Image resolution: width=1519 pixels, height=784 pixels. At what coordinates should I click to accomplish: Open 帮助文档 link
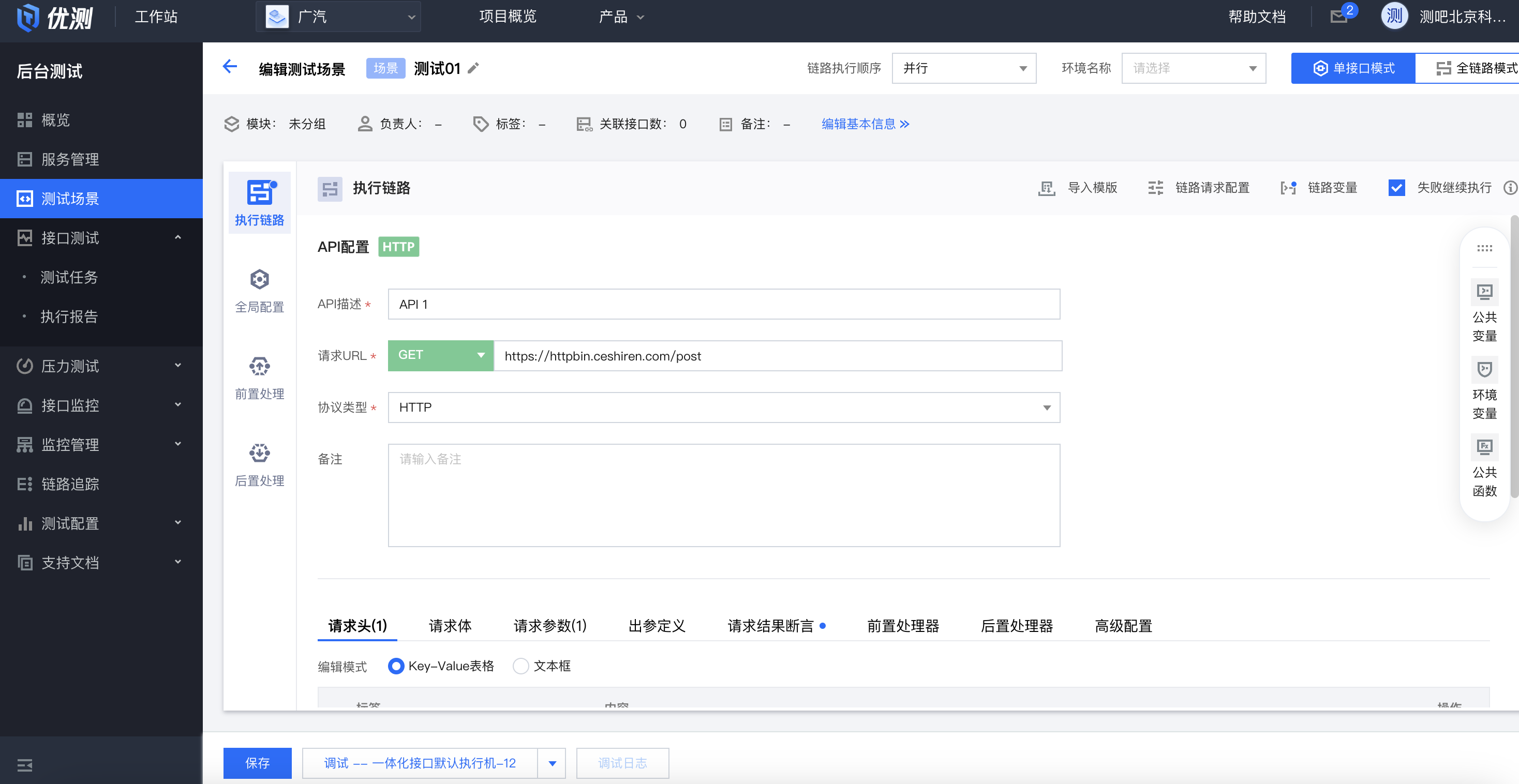(x=1257, y=17)
